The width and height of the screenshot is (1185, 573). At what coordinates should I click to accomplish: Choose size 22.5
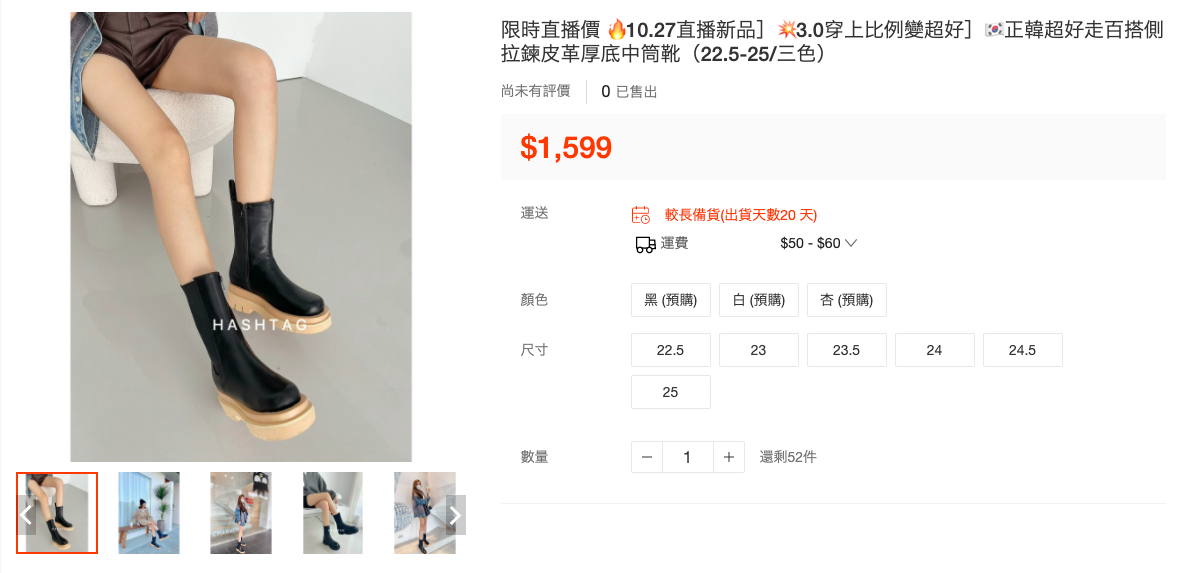tap(671, 350)
